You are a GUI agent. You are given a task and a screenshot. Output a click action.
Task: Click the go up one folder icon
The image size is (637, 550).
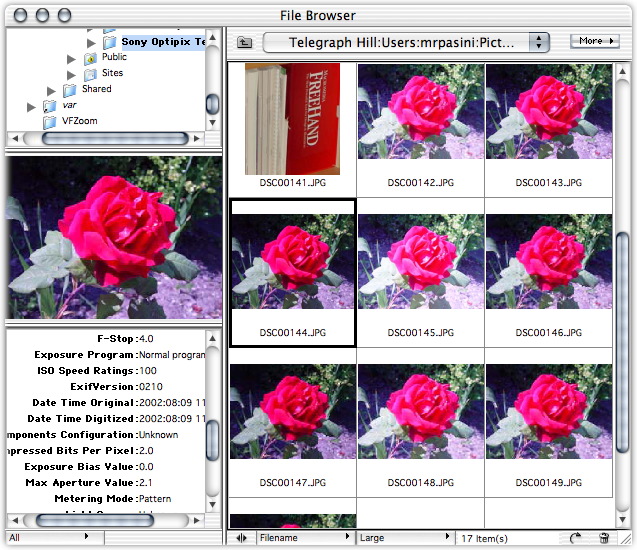click(245, 42)
